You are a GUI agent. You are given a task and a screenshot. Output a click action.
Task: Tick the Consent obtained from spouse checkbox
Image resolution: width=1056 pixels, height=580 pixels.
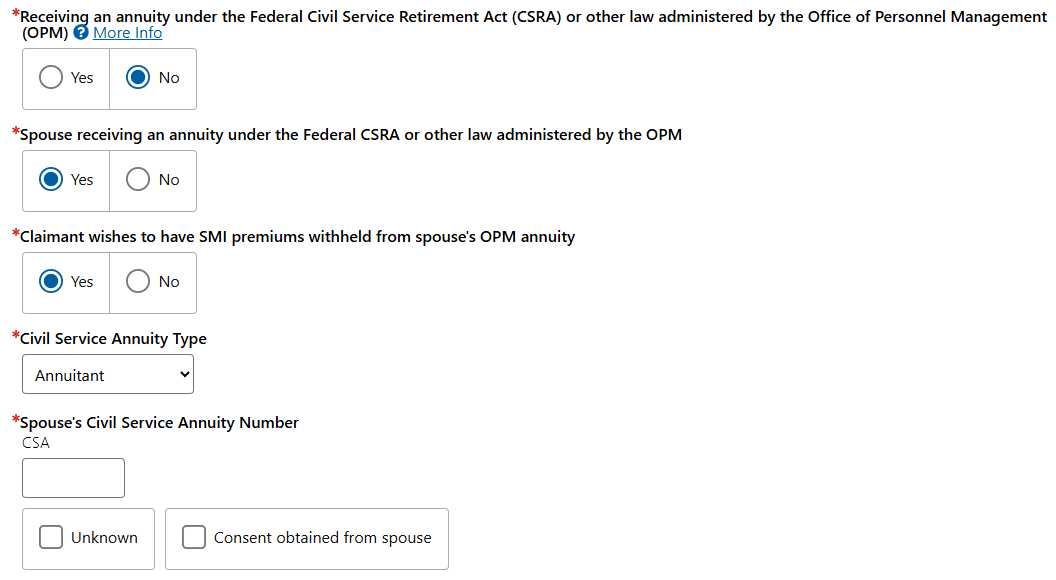click(194, 538)
